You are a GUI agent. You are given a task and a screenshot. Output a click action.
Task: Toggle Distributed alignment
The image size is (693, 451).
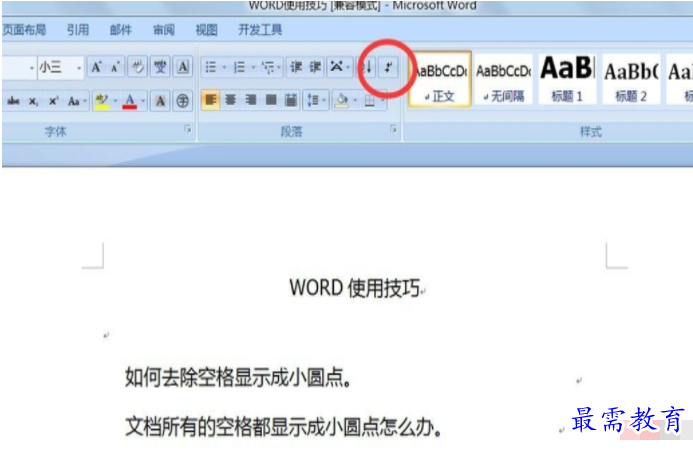click(291, 100)
